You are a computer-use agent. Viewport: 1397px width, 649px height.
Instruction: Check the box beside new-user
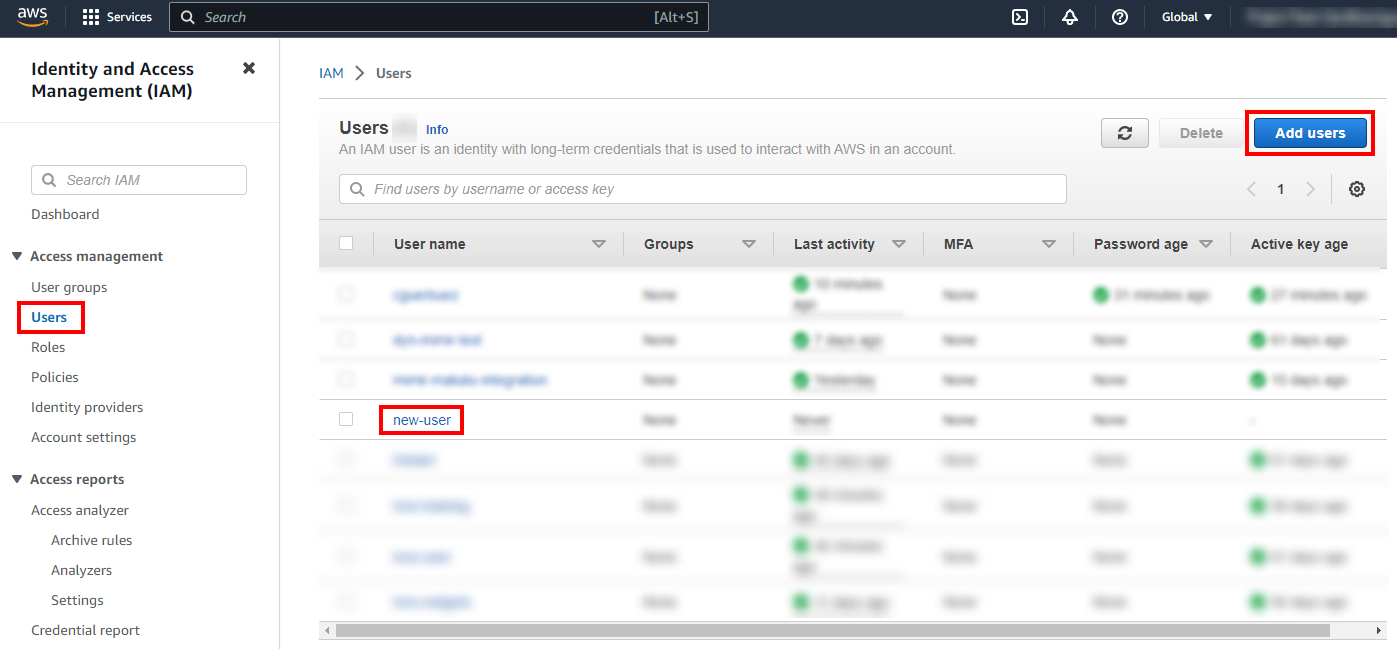346,419
